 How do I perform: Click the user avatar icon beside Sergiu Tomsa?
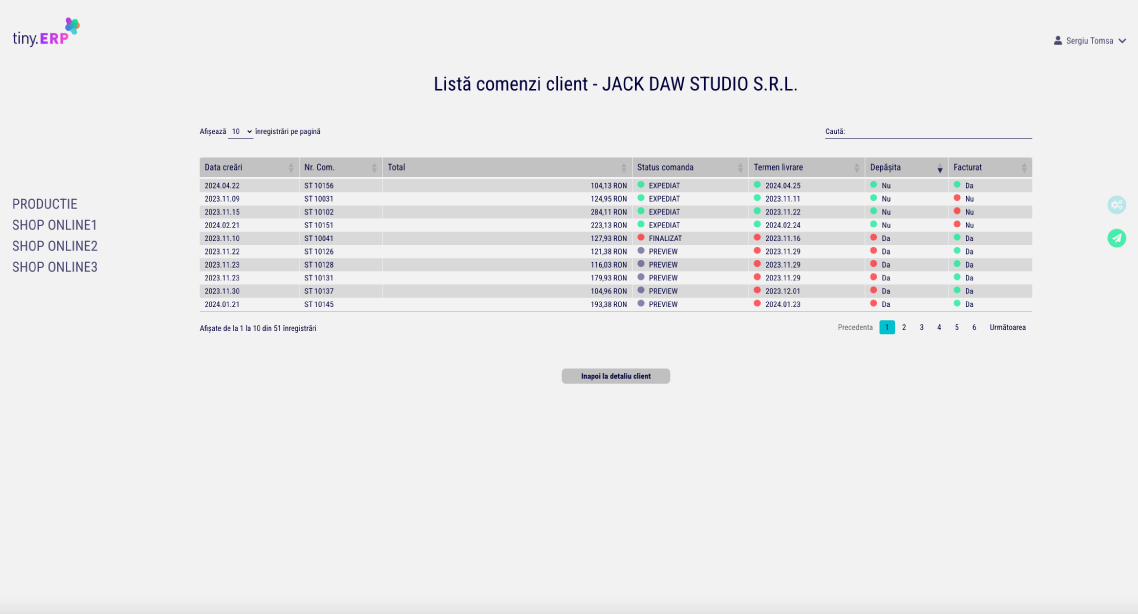pos(1057,41)
